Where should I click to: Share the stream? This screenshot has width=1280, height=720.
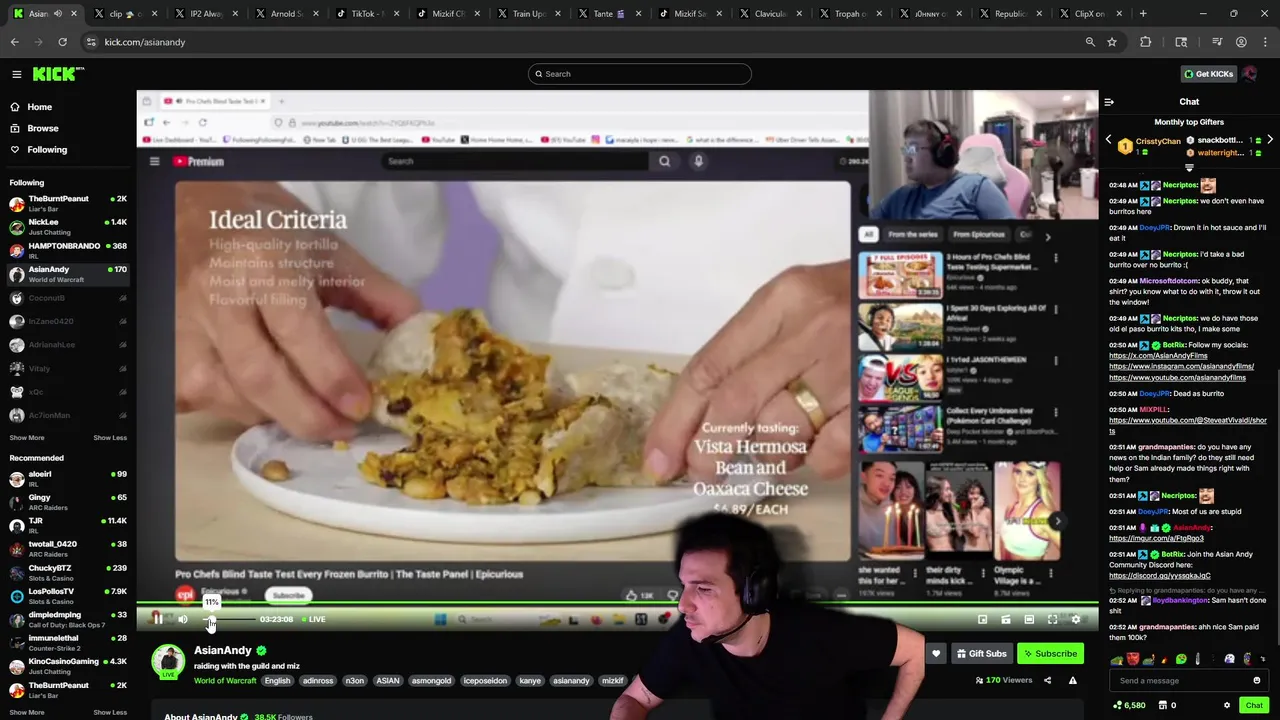tap(1047, 680)
